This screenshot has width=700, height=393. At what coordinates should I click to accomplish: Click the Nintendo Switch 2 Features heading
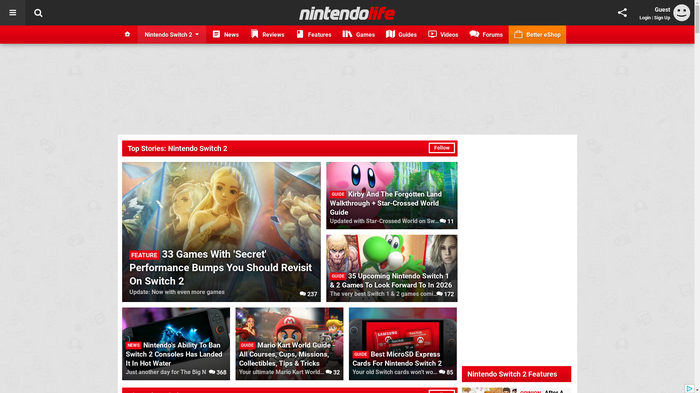(512, 374)
